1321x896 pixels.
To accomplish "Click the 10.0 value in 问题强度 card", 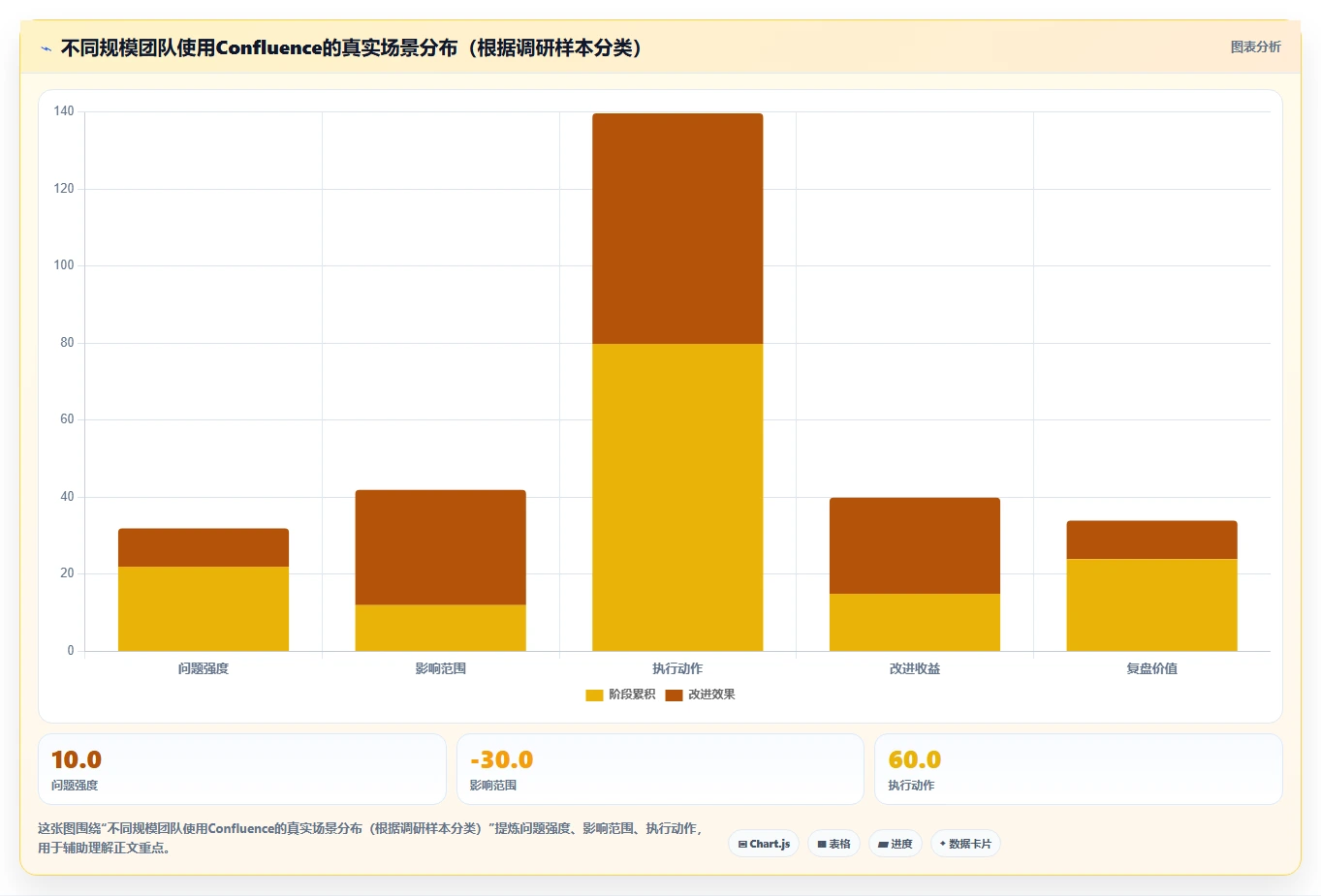I will [x=77, y=759].
